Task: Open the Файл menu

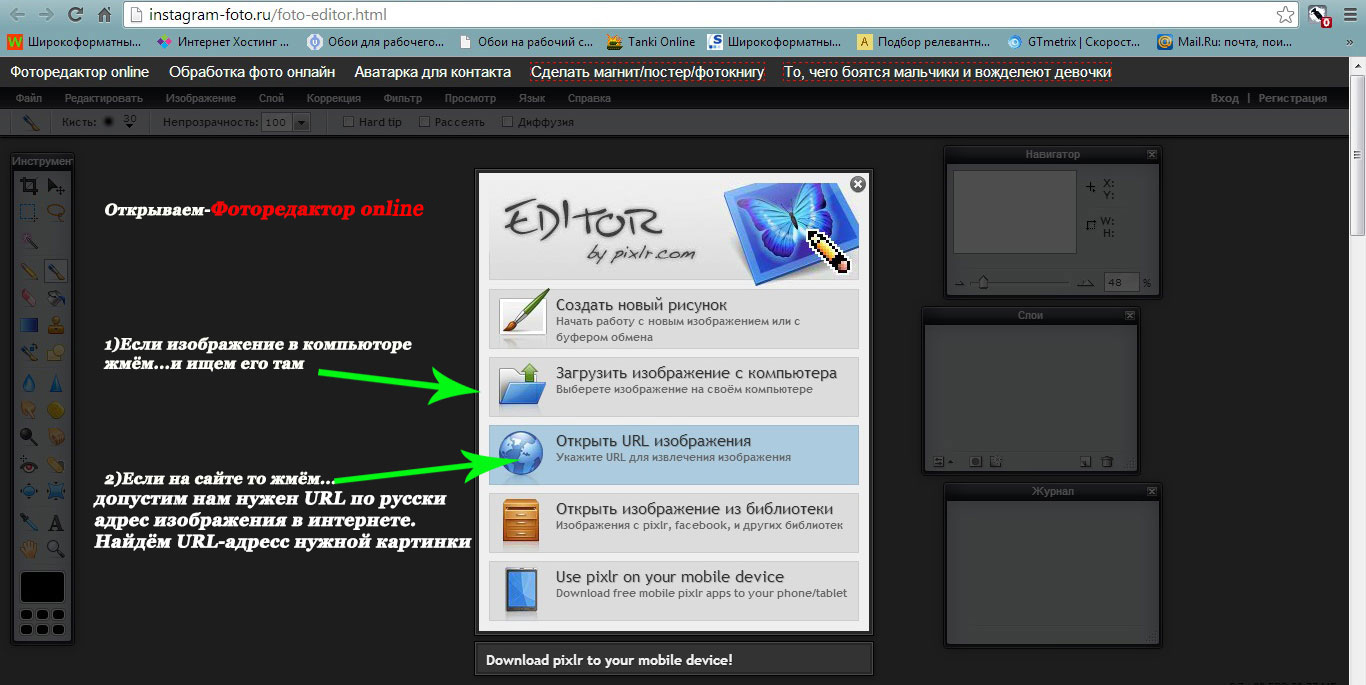Action: (29, 98)
